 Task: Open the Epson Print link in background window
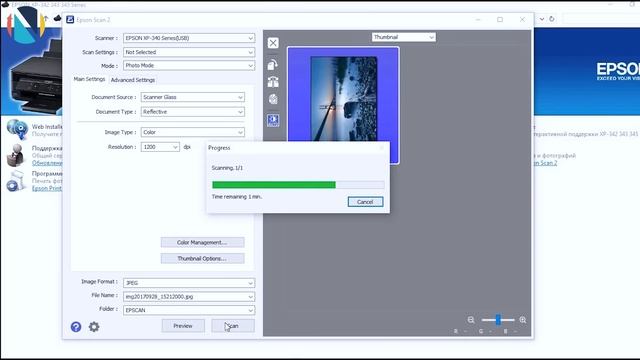(x=47, y=189)
